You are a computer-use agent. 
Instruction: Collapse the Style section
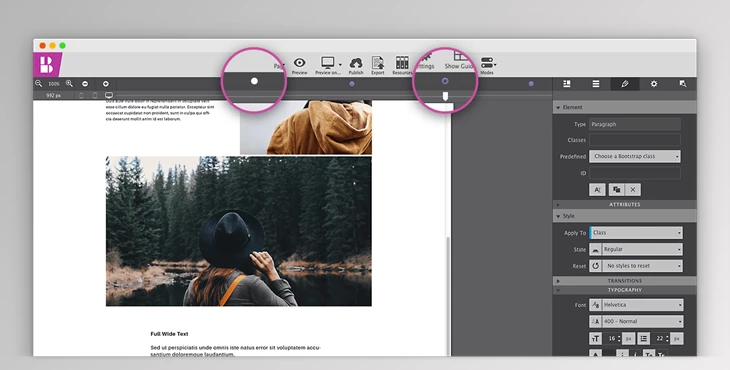click(558, 216)
